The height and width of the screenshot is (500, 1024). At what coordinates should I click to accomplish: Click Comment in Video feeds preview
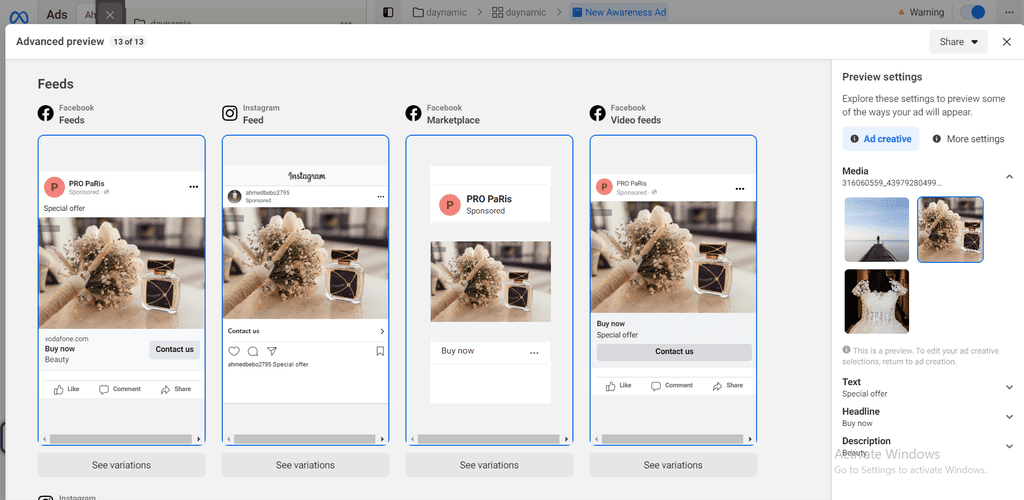(x=671, y=386)
